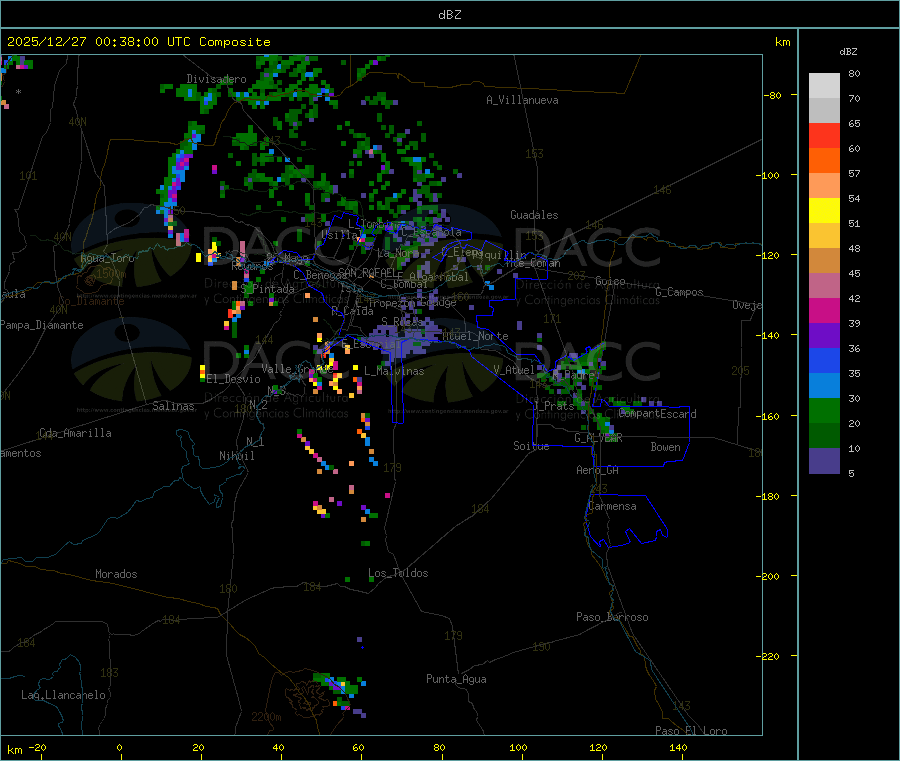Screen dimensions: 900x761
Task: Click the Paso_El_Loro label
Action: coord(692,731)
